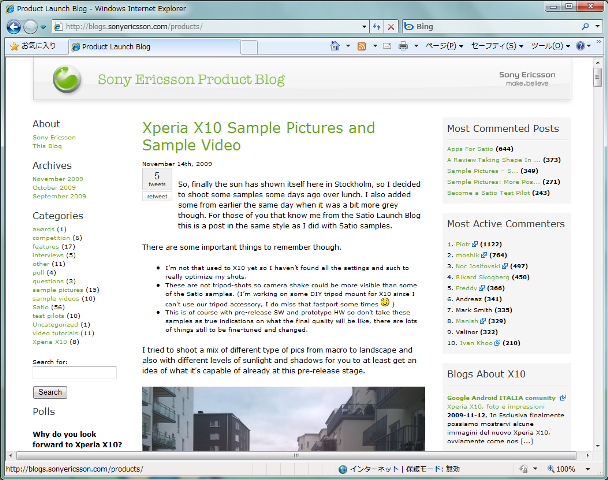Image resolution: width=608 pixels, height=480 pixels.
Task: Click the toolbar overflow chevron
Action: pyautogui.click(x=599, y=41)
